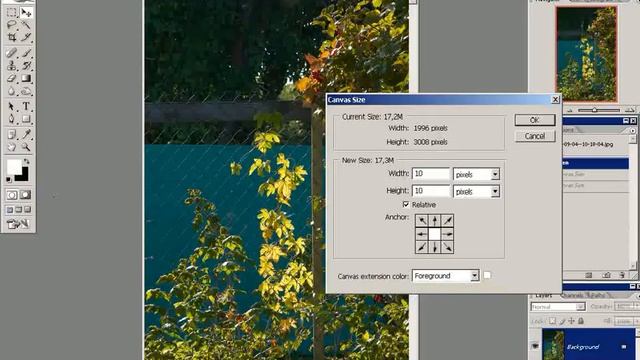Select the Path Selection tool
Screen dimensions: 640x360
(x=12, y=106)
